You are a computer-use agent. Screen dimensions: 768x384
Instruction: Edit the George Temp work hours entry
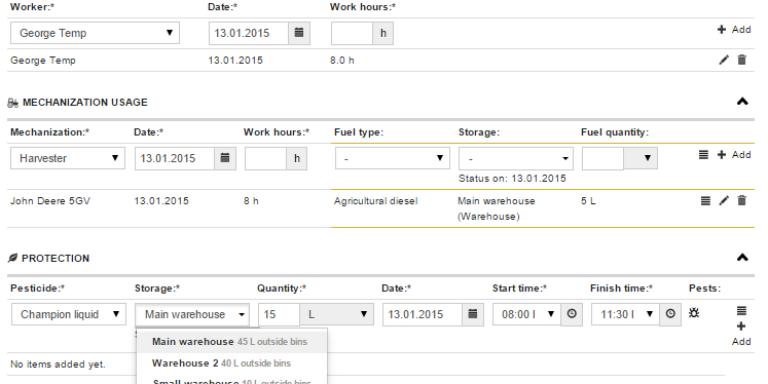(x=723, y=60)
